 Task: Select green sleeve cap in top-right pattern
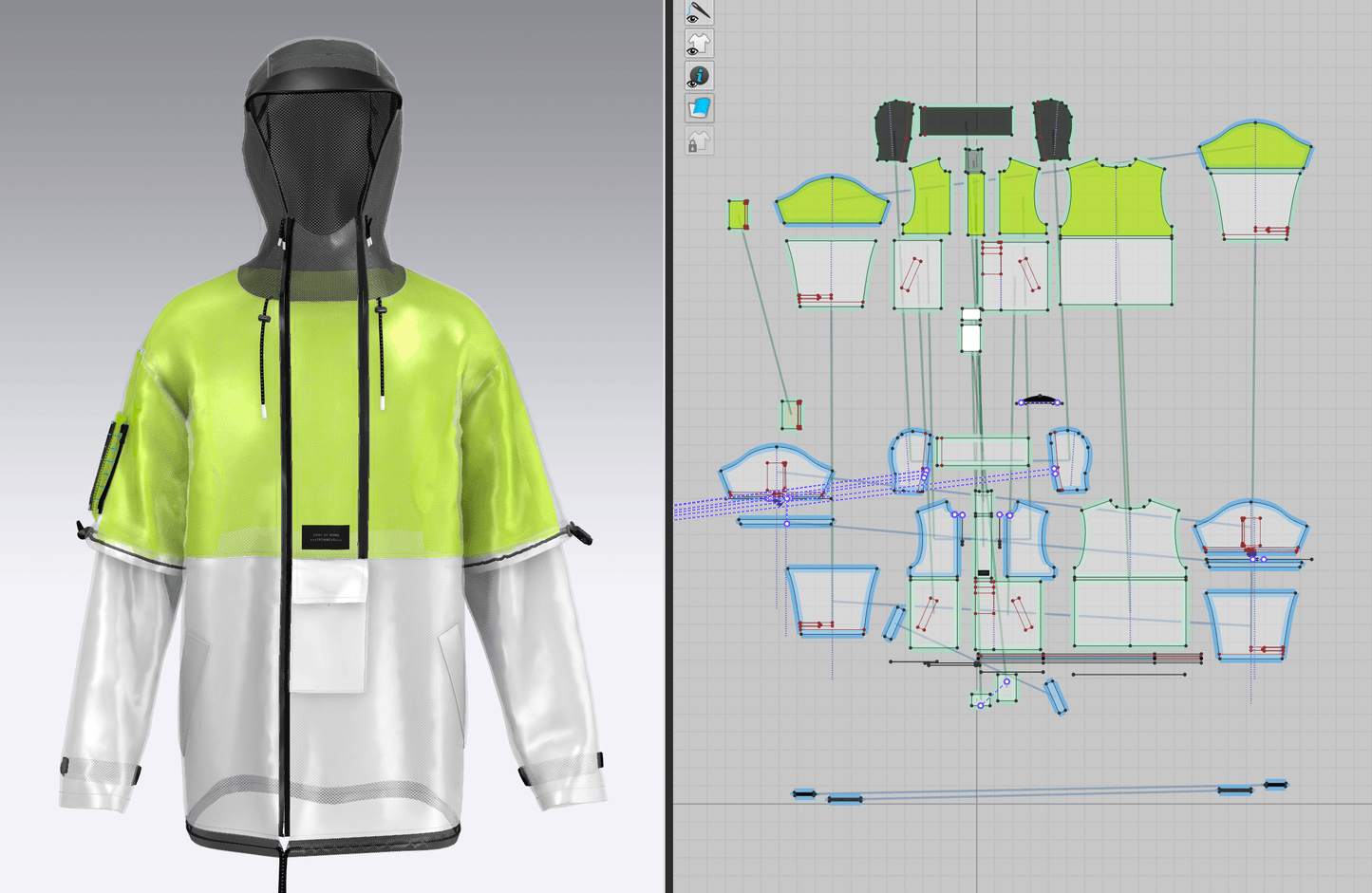click(1255, 147)
